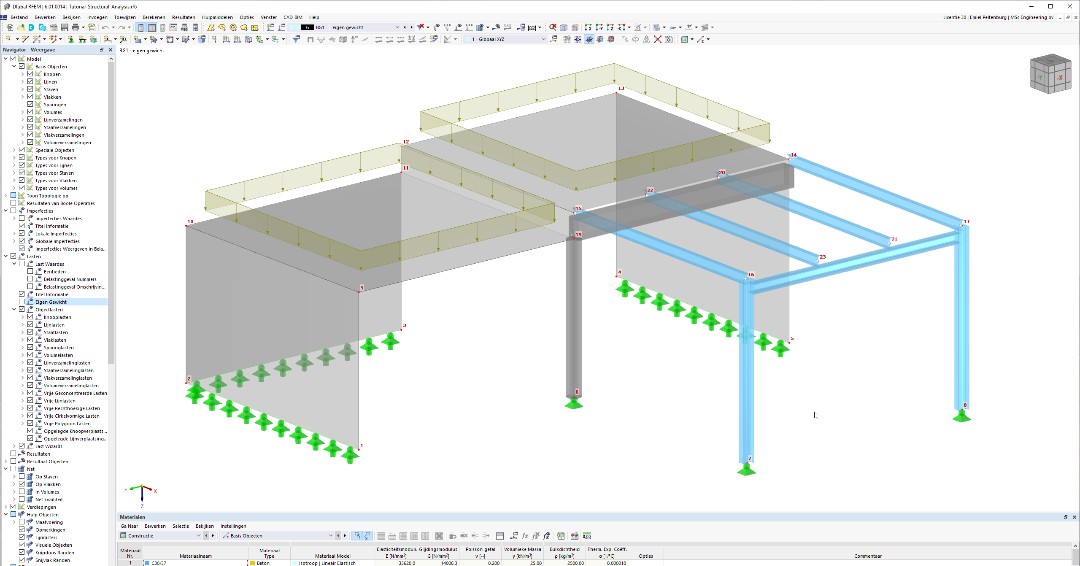Select Eigen Gewicht in navigator tree
This screenshot has width=1080, height=566.
click(51, 302)
